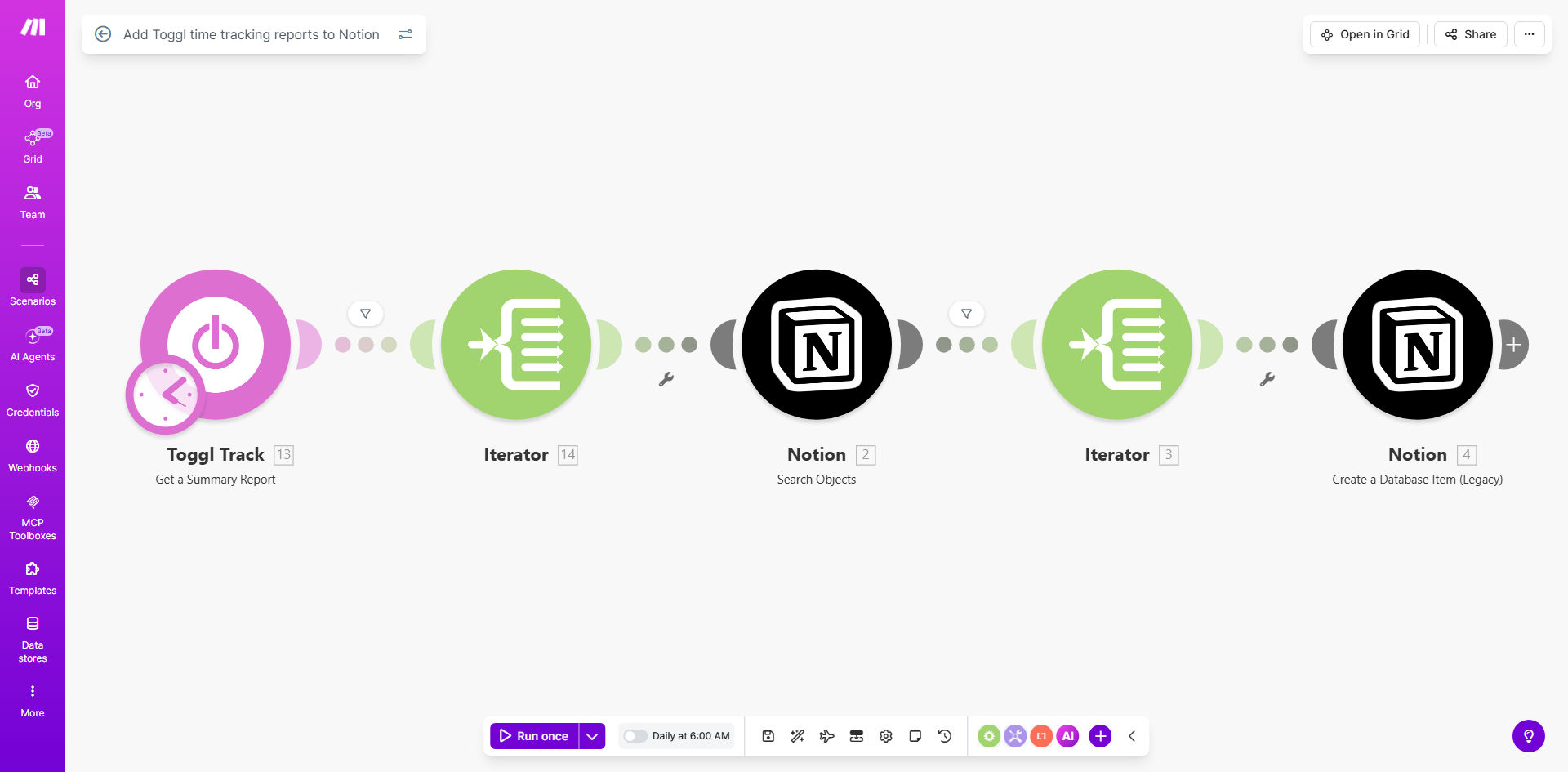Click the Get a Summary Report label
Image resolution: width=1568 pixels, height=772 pixels.
pyautogui.click(x=216, y=480)
